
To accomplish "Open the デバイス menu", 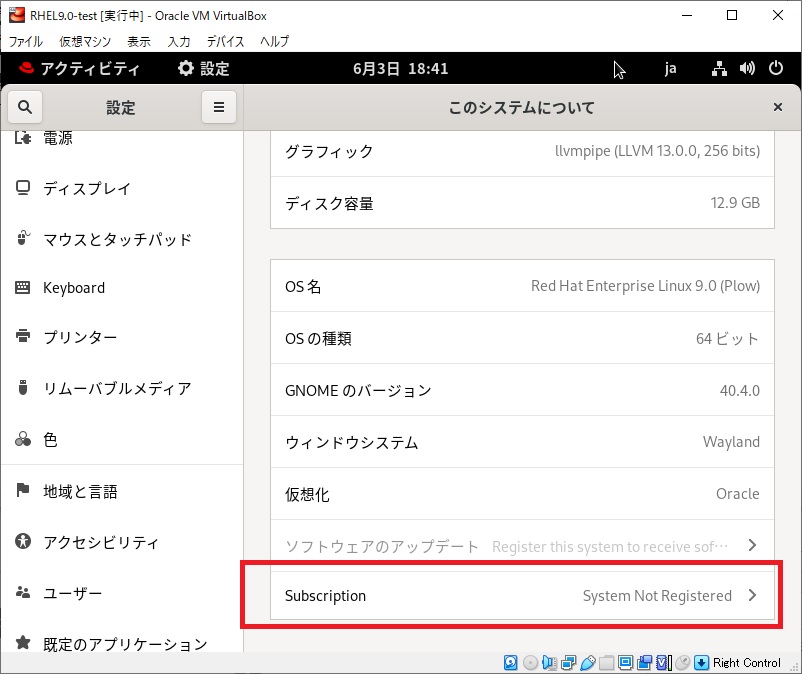I will tap(226, 41).
